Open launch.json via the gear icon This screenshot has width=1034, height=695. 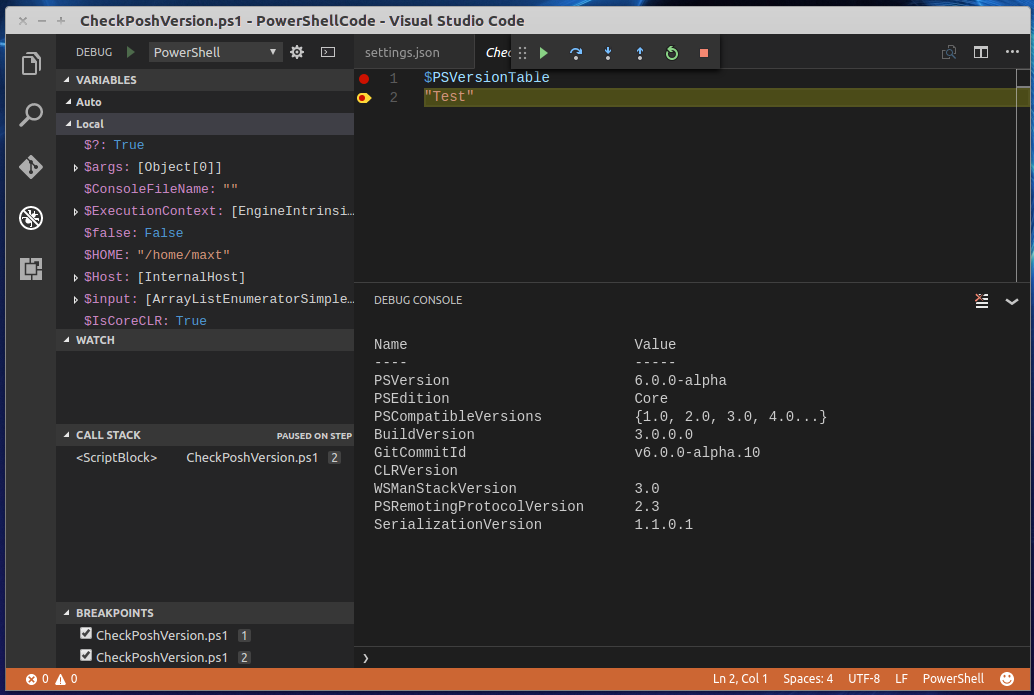pos(297,52)
